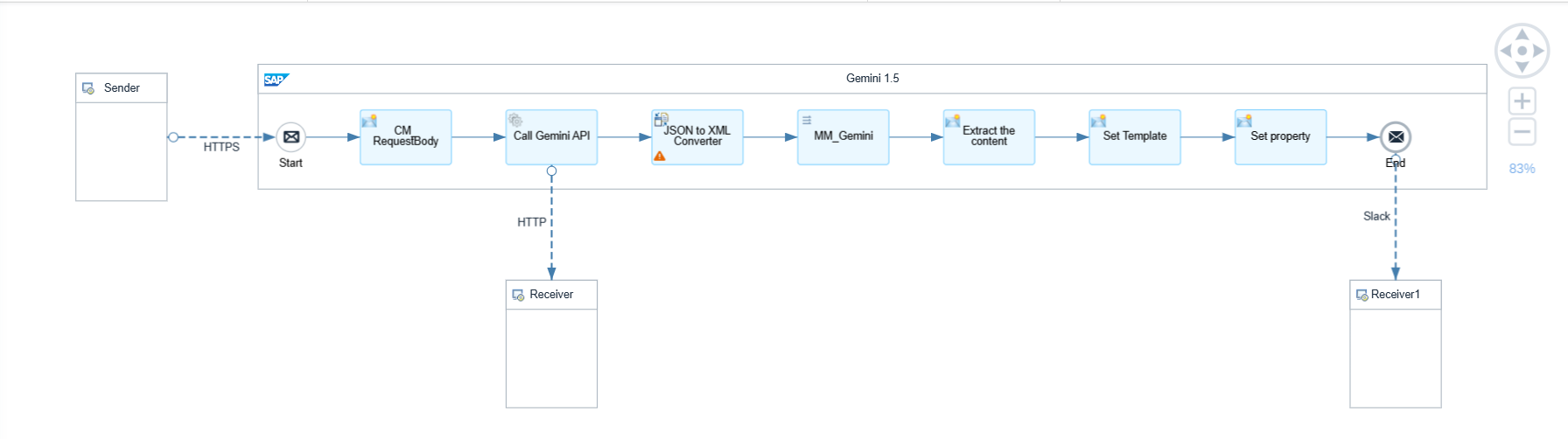
Task: Click the icon on Set property step
Action: click(x=1244, y=121)
